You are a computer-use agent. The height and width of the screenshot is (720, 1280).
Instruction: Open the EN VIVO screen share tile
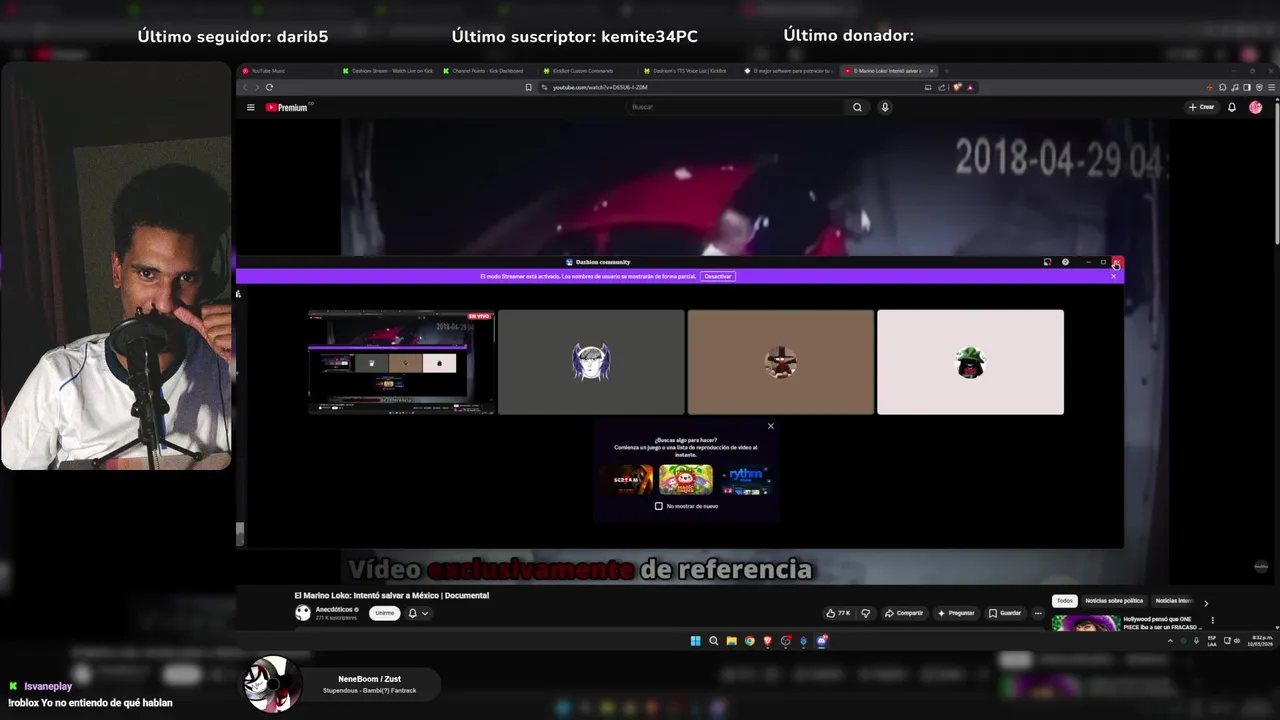tap(401, 362)
